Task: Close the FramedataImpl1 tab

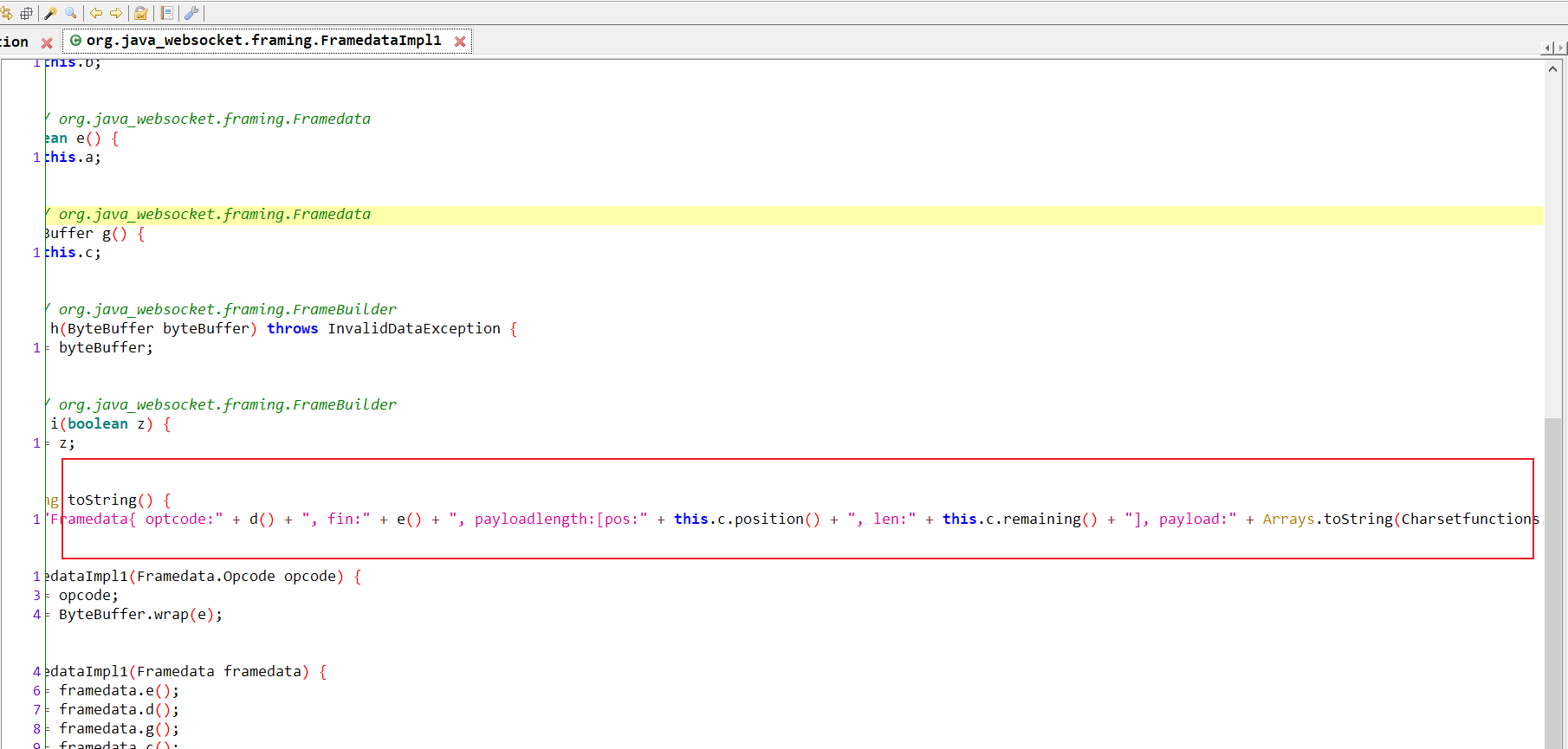Action: point(460,41)
